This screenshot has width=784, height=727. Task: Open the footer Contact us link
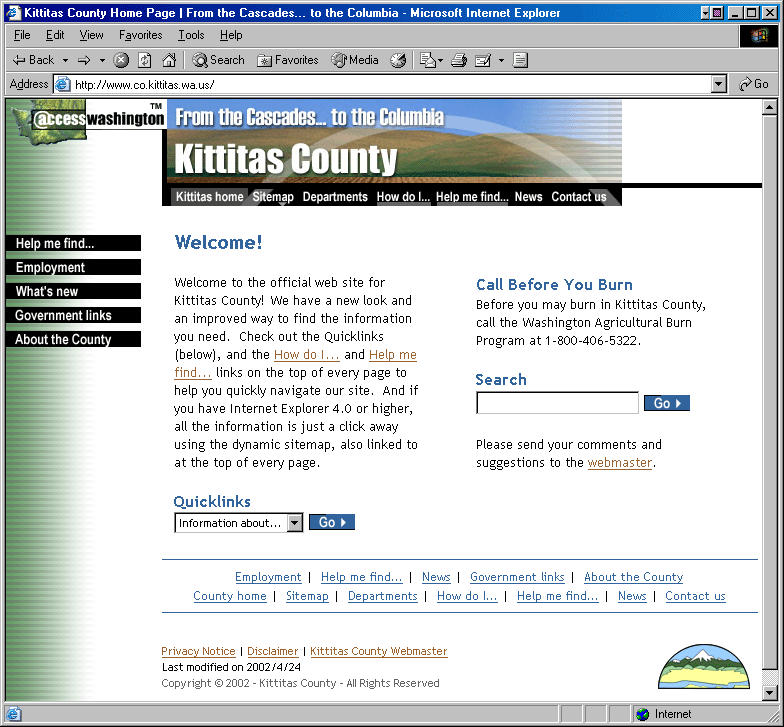tap(695, 596)
